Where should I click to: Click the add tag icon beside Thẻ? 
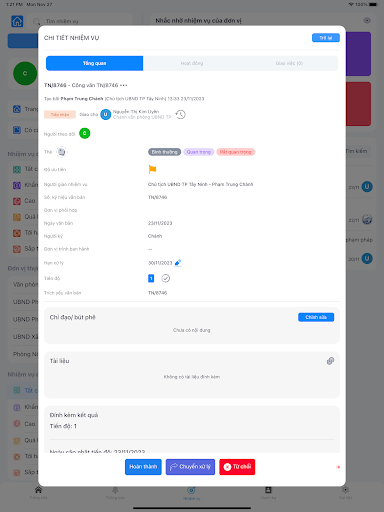62,152
